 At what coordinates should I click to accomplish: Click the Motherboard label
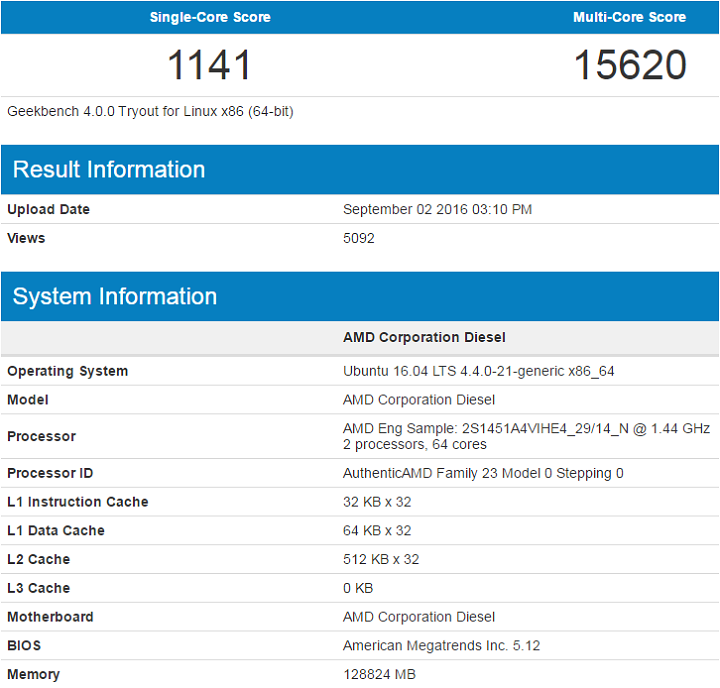pyautogui.click(x=50, y=617)
